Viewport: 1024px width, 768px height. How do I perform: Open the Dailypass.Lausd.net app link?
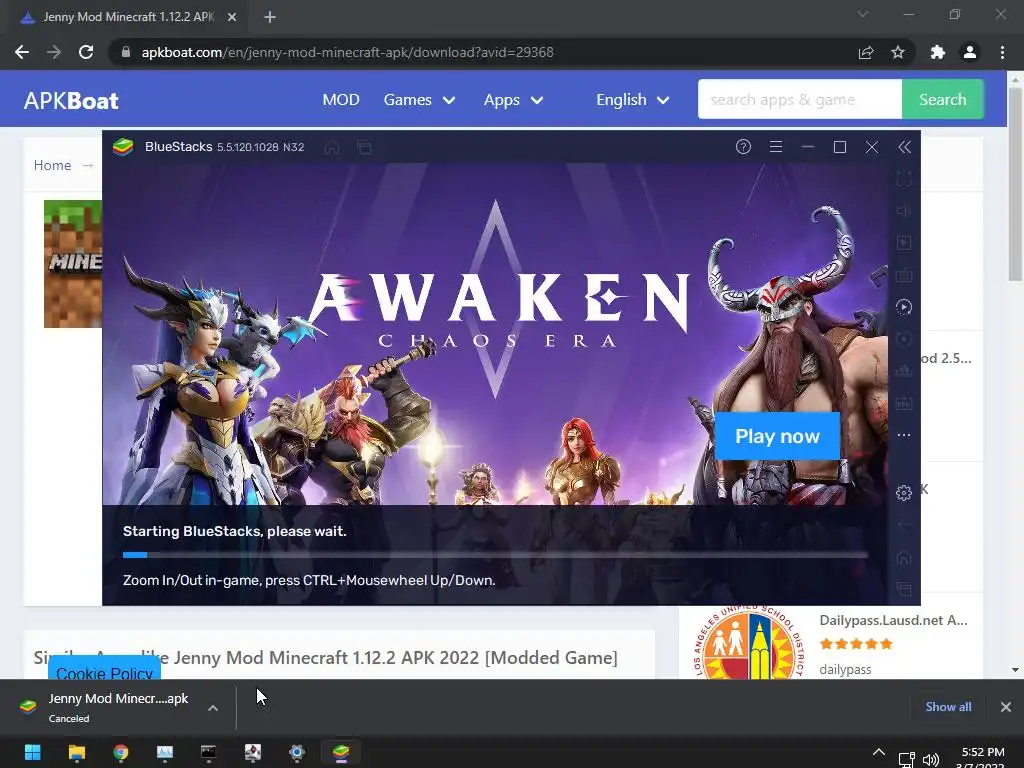(x=893, y=620)
